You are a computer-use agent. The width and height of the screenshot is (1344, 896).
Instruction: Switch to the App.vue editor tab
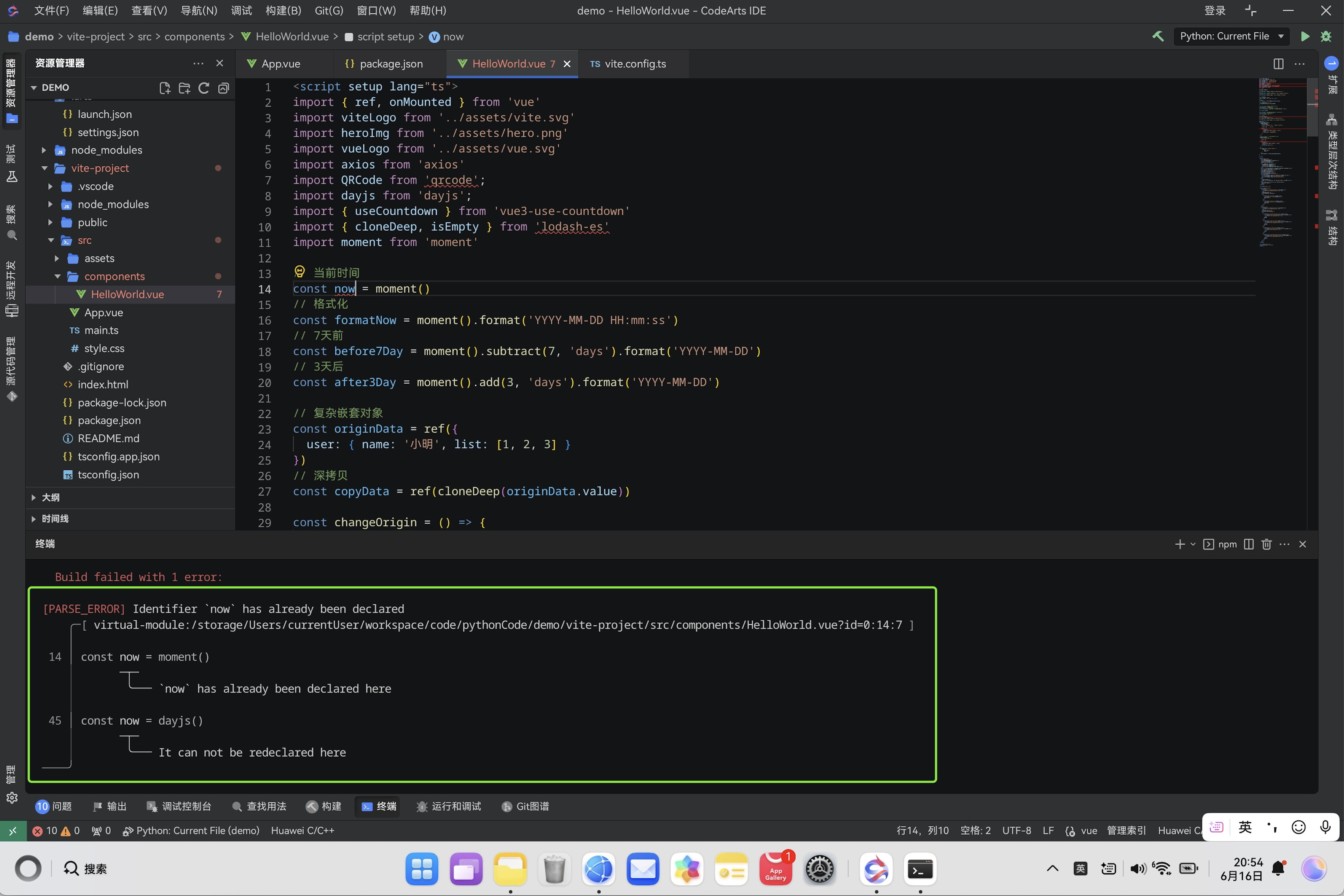click(x=280, y=64)
